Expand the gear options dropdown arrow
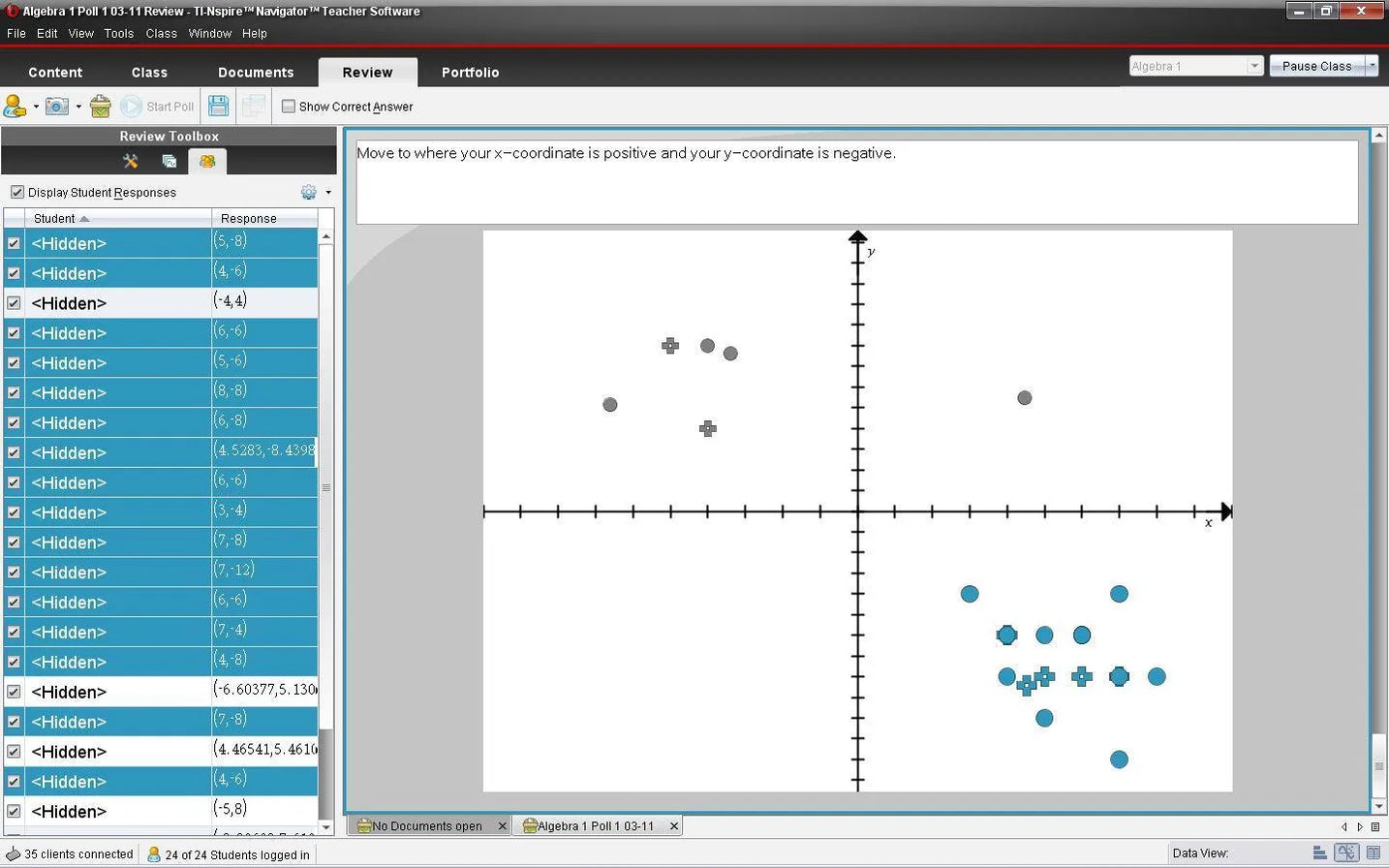The image size is (1389, 868). pos(328,192)
